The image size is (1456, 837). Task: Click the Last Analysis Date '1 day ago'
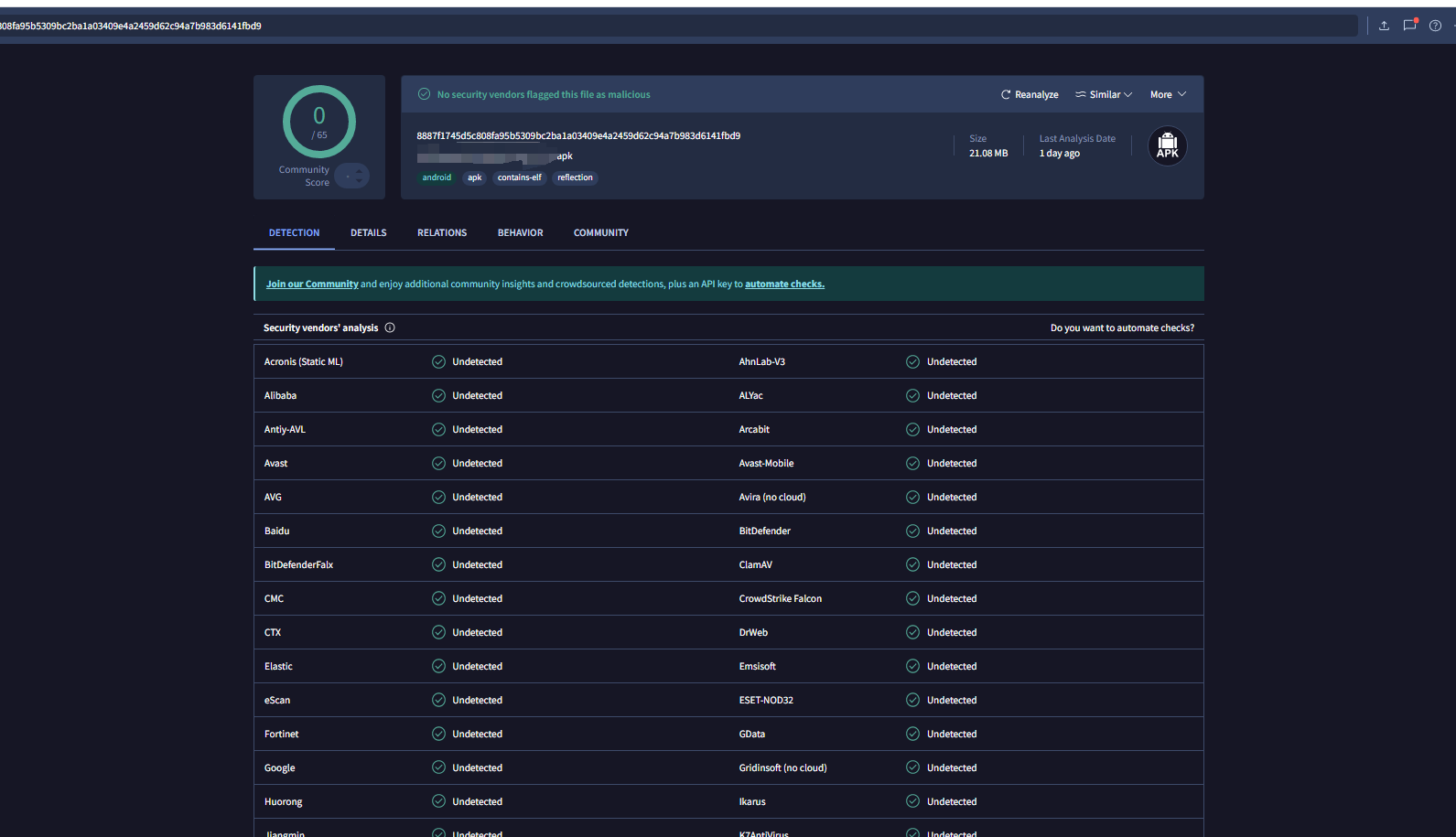pos(1060,153)
